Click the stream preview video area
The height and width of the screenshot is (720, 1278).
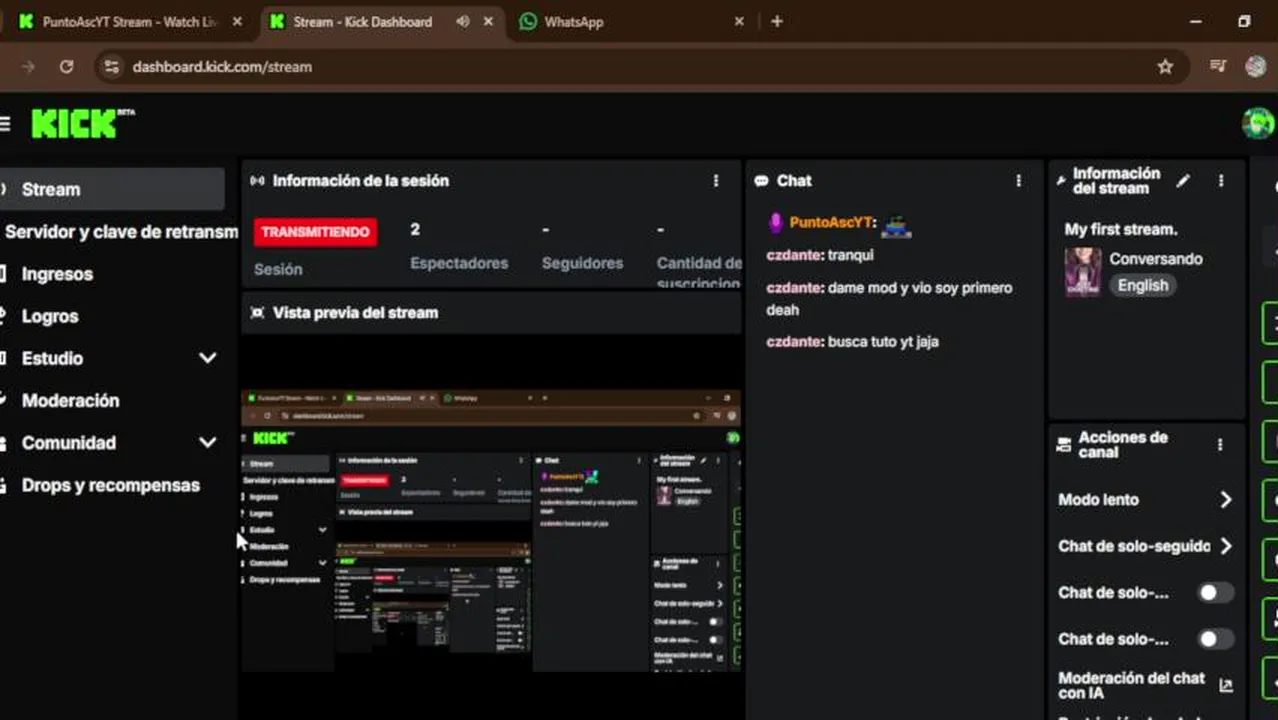(x=491, y=530)
